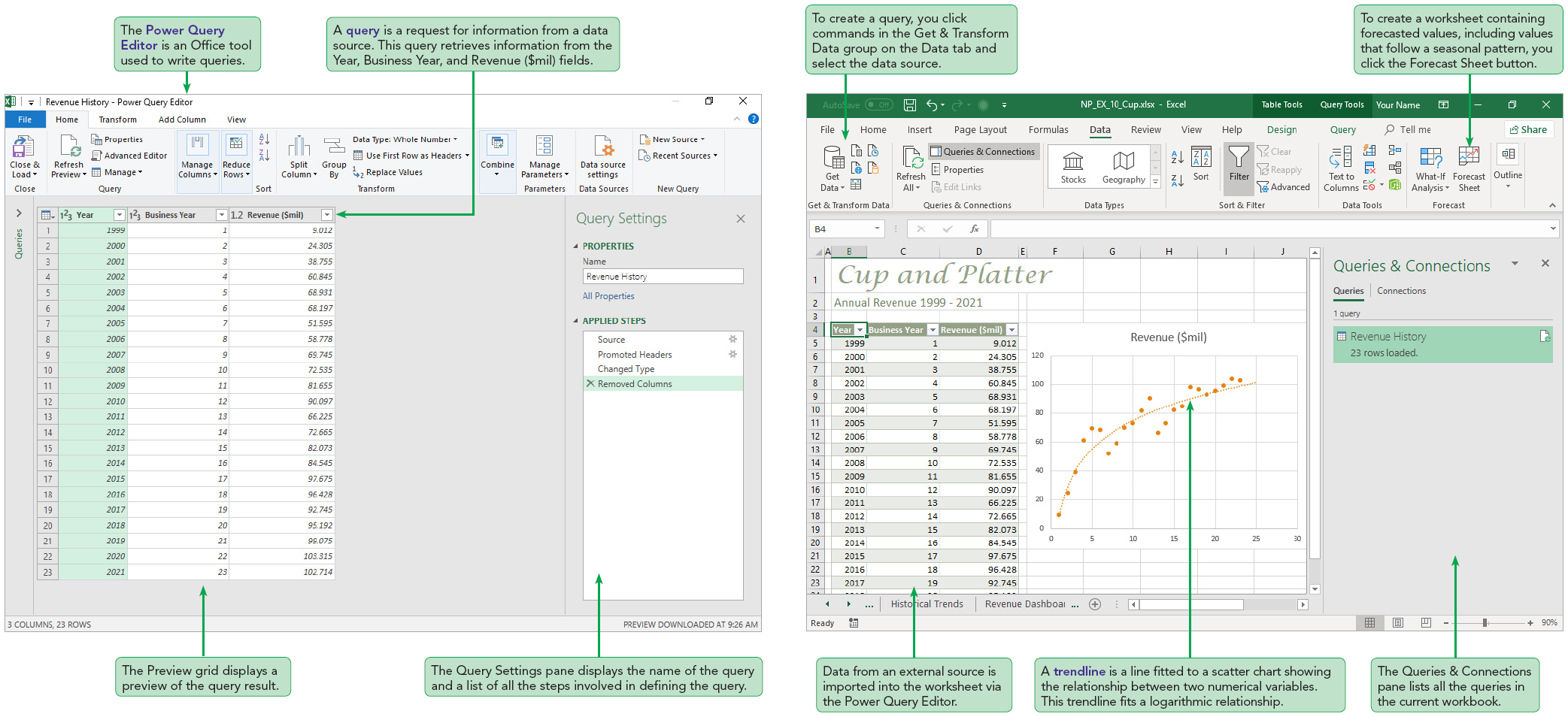
Task: Adjust the zoom slider in status bar
Action: click(1485, 623)
